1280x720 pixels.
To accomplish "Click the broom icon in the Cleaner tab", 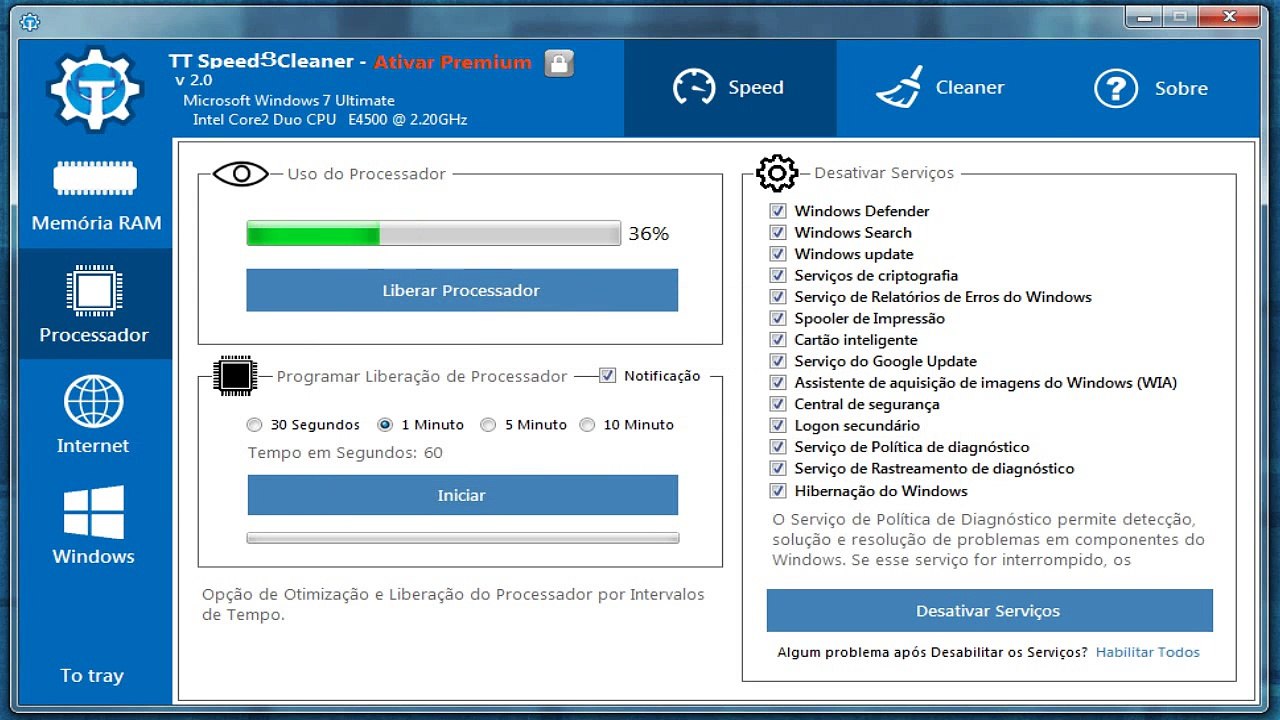I will pyautogui.click(x=899, y=88).
